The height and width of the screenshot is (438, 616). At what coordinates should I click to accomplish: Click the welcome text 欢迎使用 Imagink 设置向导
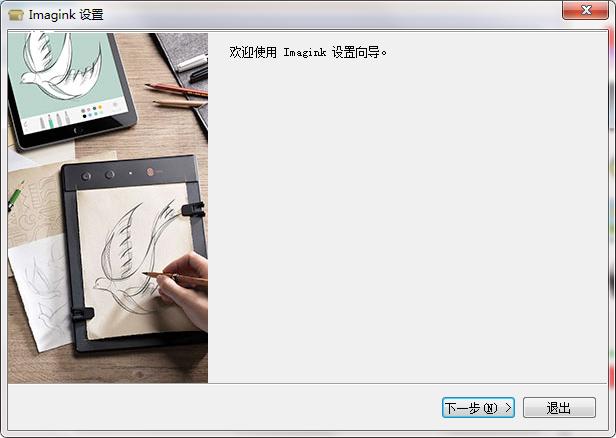(308, 52)
